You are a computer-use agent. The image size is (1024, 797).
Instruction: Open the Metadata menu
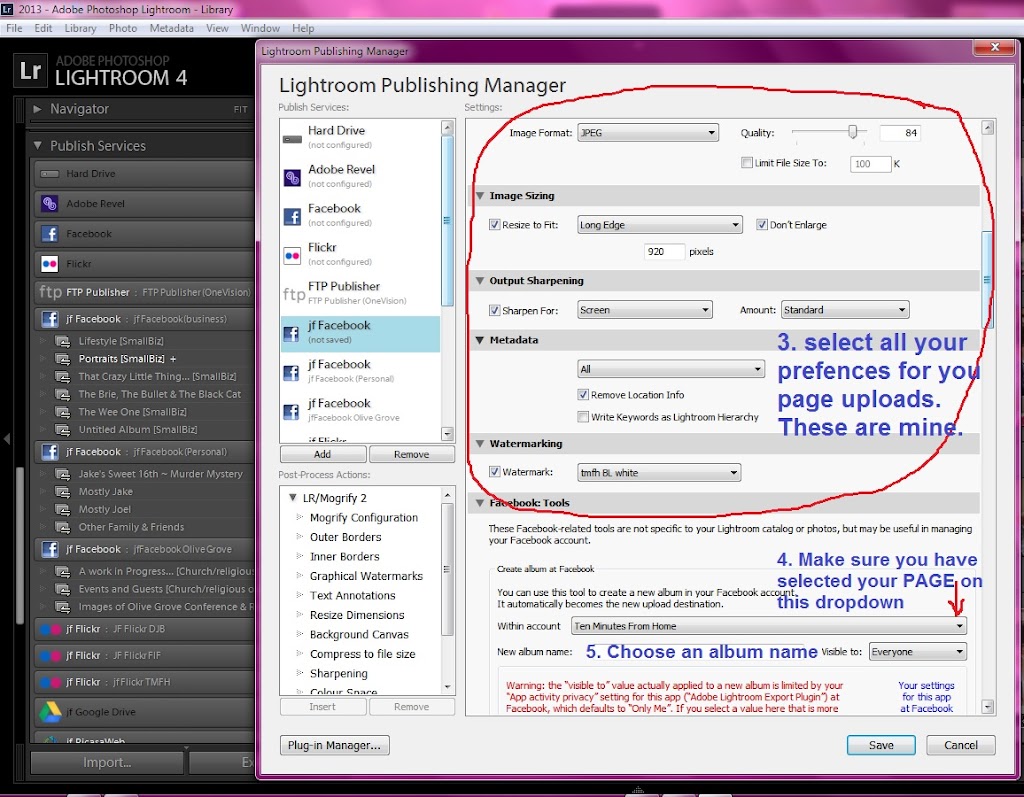click(x=171, y=28)
